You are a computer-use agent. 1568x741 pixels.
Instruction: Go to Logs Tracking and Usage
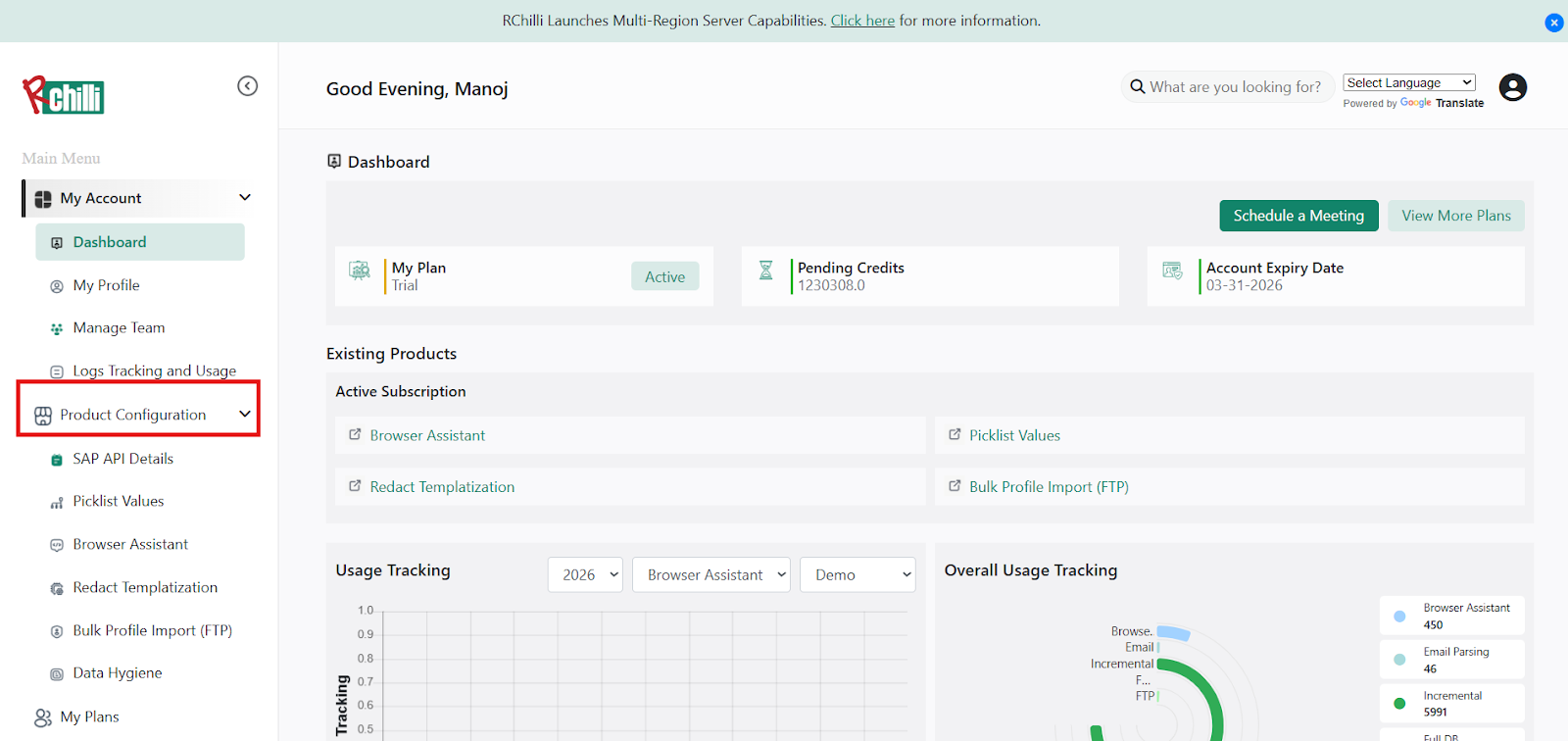tap(154, 370)
